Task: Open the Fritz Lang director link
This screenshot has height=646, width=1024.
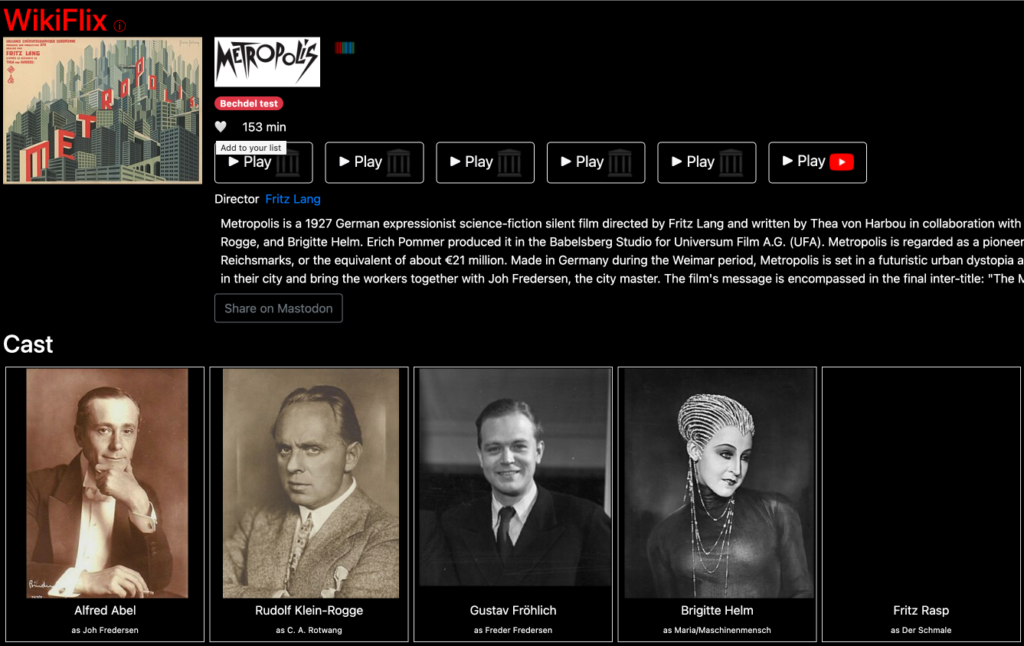Action: (x=293, y=199)
